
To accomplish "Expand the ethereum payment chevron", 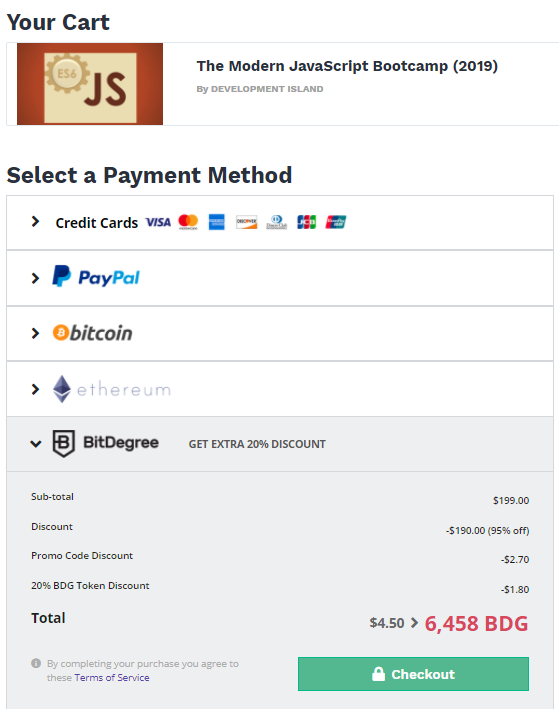I will pyautogui.click(x=35, y=389).
